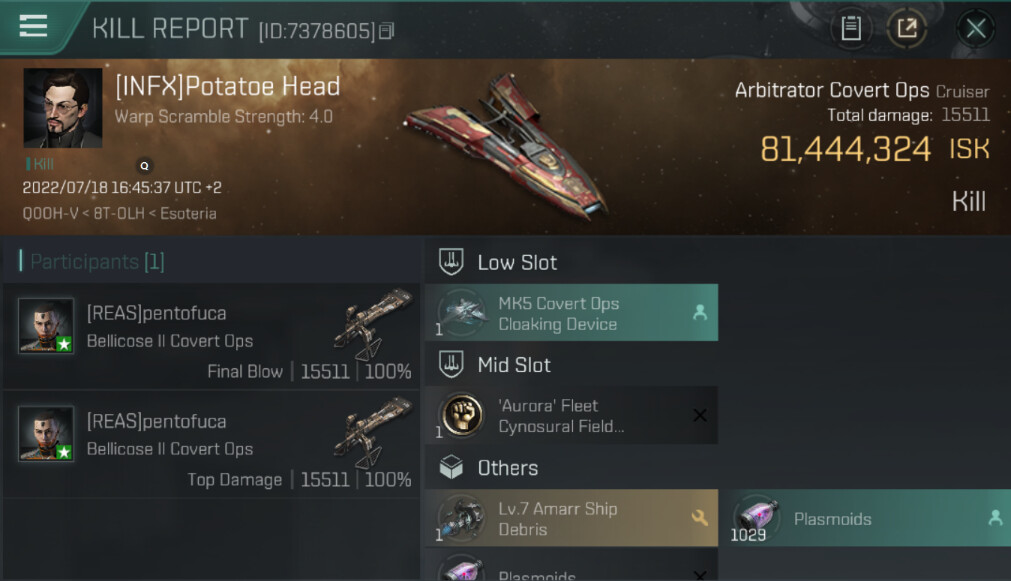Screen dimensions: 1011x581
Task: Click the Others section header
Action: pyautogui.click(x=507, y=468)
